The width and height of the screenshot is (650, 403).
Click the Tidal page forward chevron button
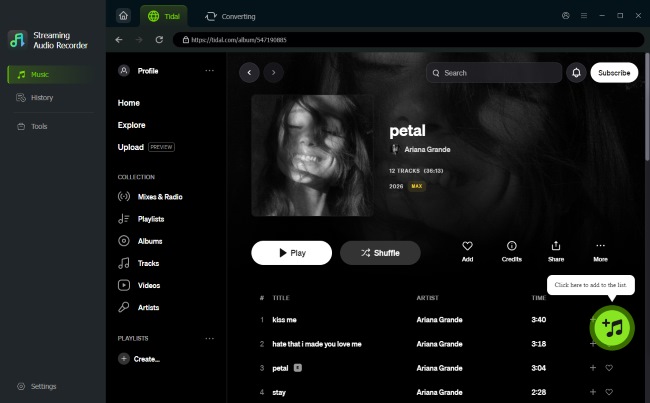pos(273,73)
